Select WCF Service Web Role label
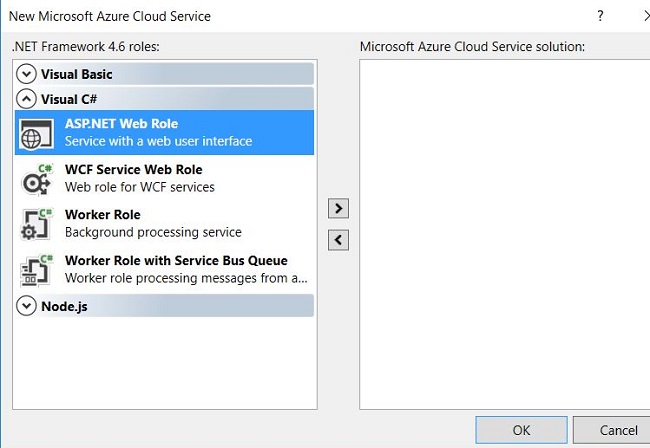Image resolution: width=650 pixels, height=448 pixels. pos(133,170)
